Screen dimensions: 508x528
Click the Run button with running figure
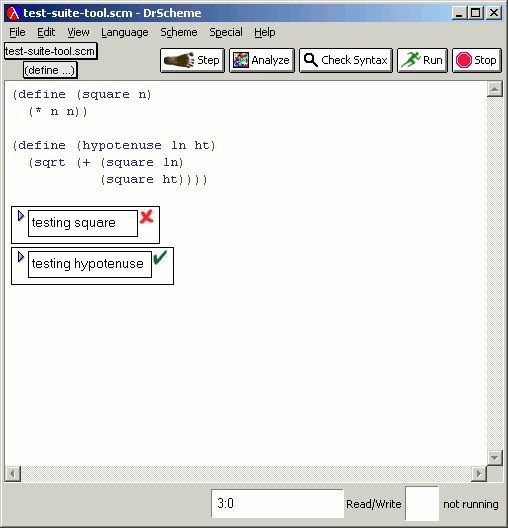[x=422, y=60]
